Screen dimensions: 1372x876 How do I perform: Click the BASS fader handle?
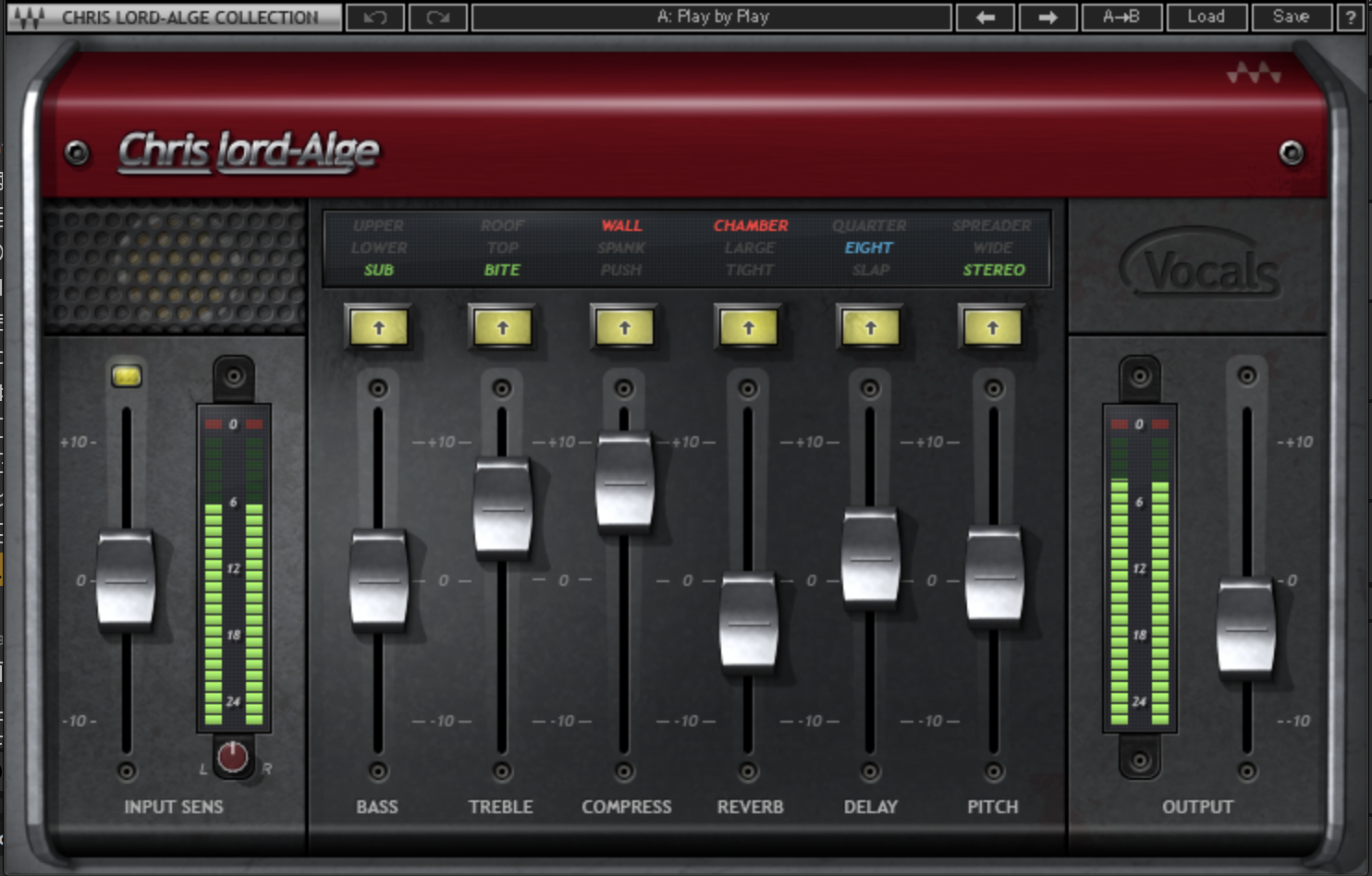coord(378,580)
